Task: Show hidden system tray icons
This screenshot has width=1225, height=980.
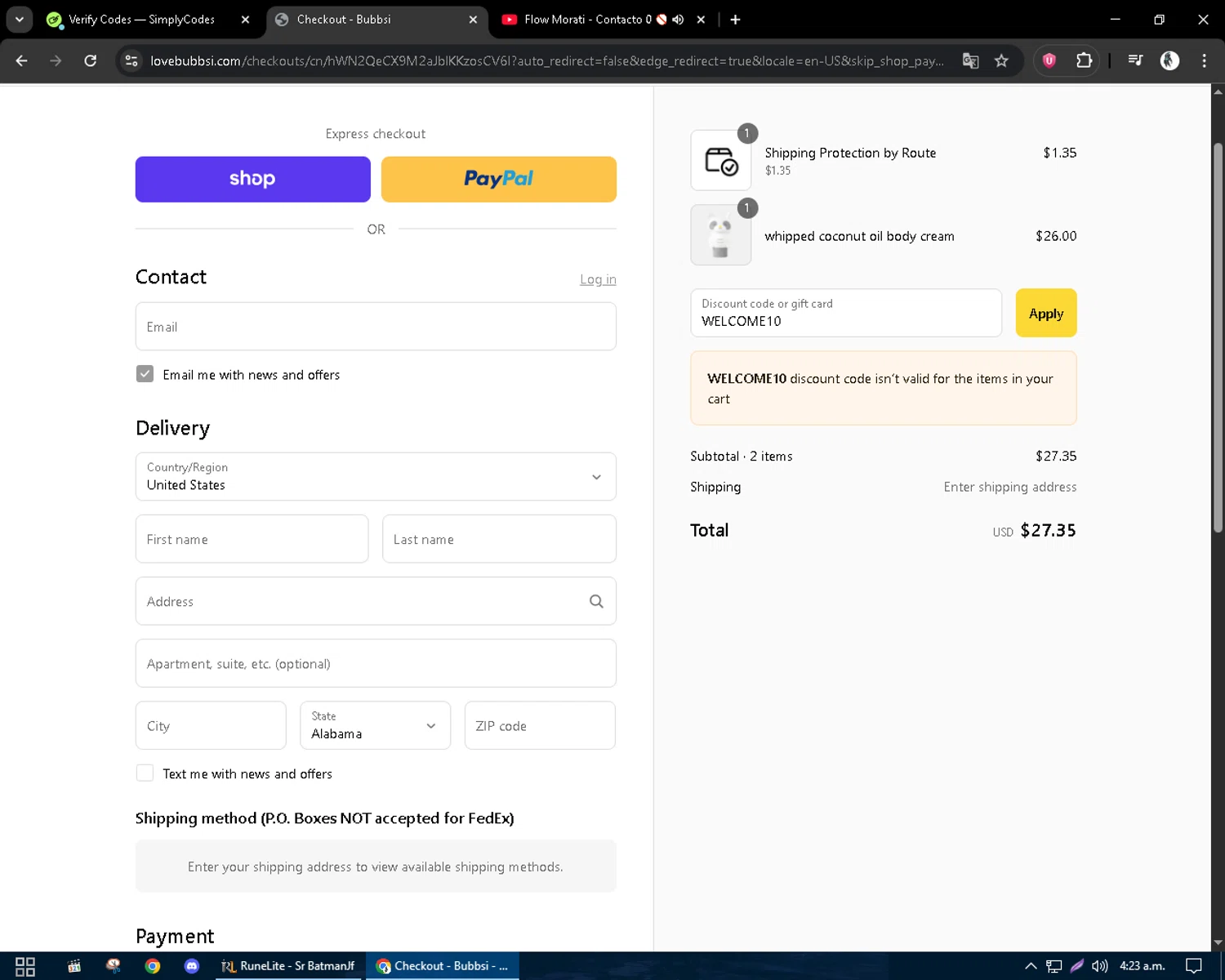Action: point(1031,966)
